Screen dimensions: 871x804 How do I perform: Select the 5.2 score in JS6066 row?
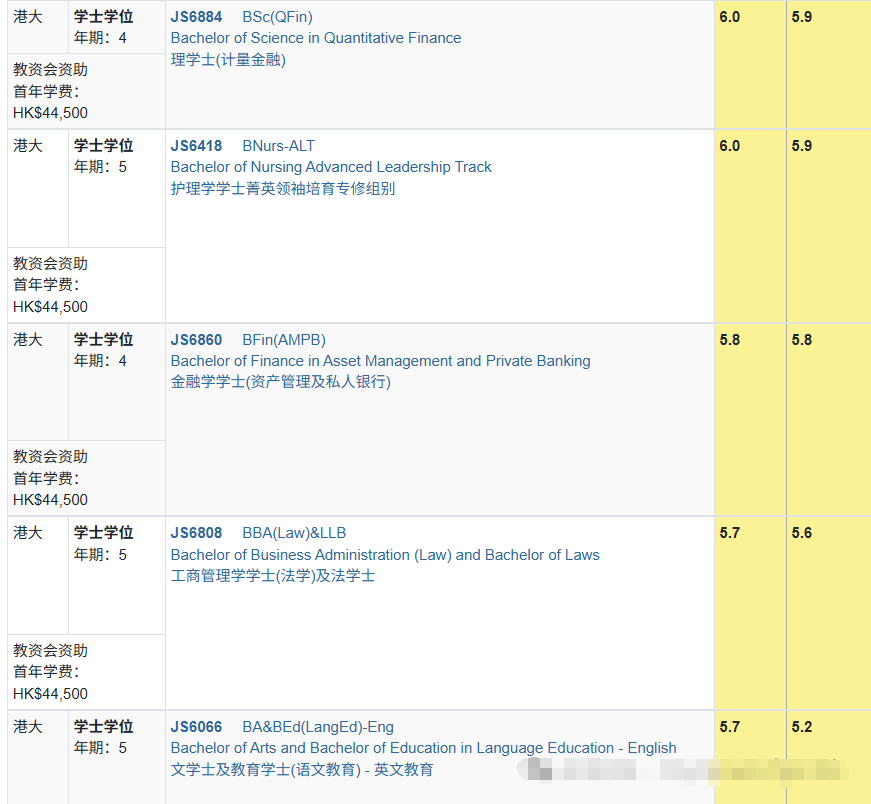pyautogui.click(x=802, y=727)
